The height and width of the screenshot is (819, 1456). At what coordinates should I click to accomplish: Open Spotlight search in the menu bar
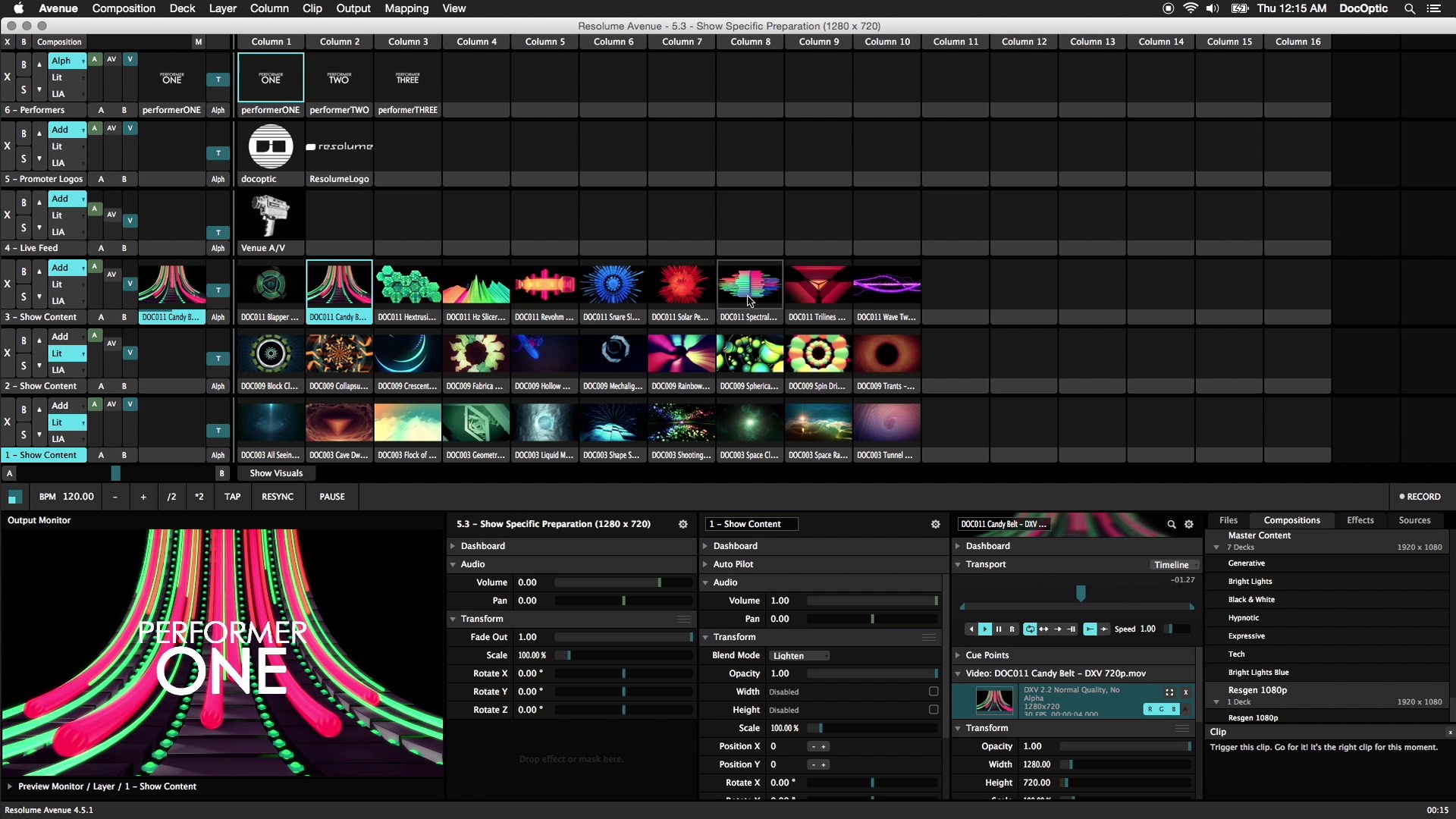[x=1410, y=8]
